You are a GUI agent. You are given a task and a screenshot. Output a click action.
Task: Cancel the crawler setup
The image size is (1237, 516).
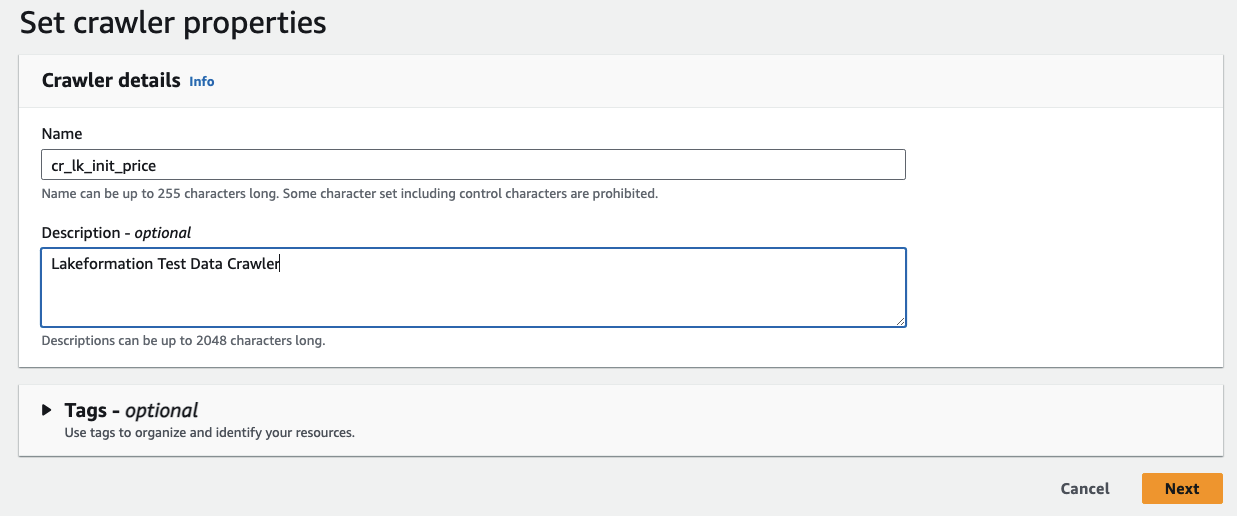[1085, 489]
